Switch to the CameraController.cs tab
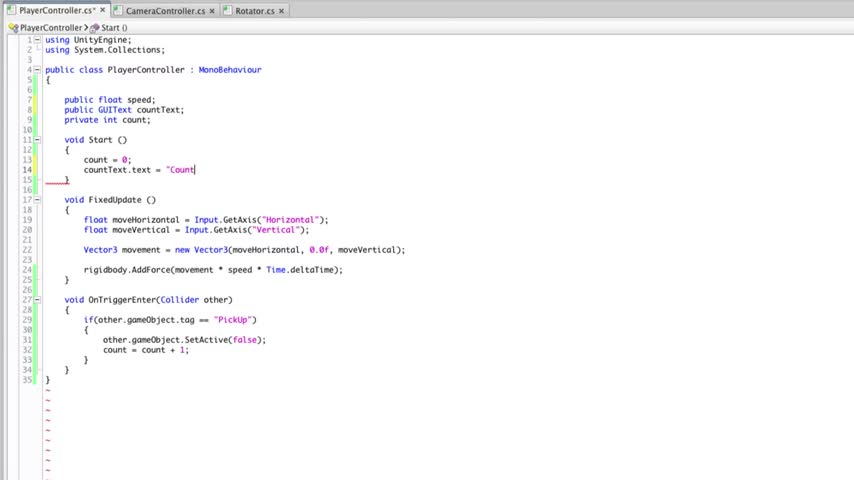This screenshot has height=480, width=854. click(x=165, y=11)
